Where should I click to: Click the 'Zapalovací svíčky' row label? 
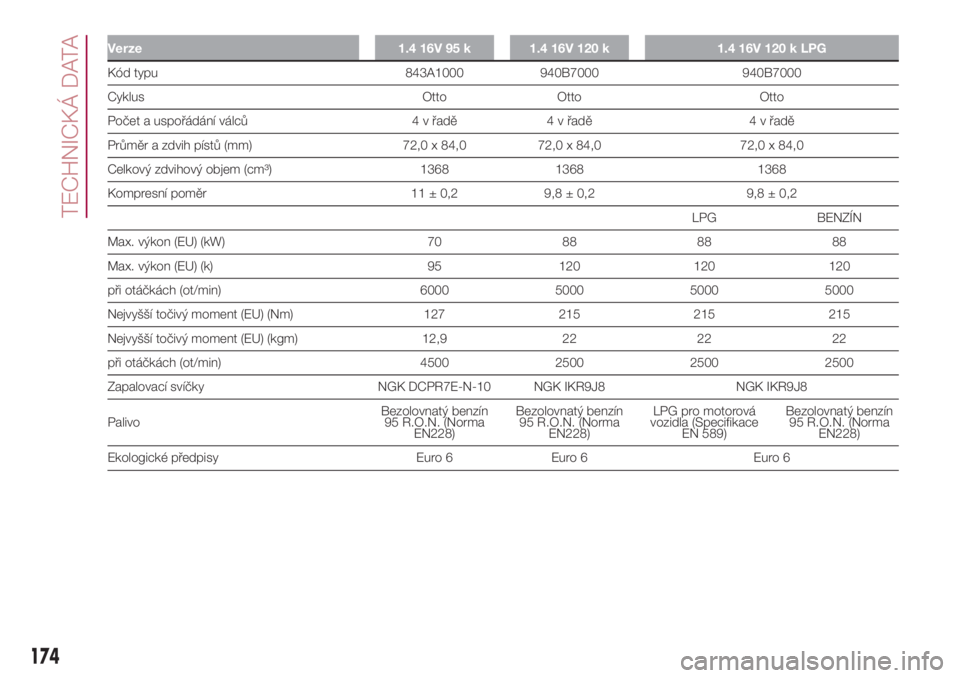point(156,387)
